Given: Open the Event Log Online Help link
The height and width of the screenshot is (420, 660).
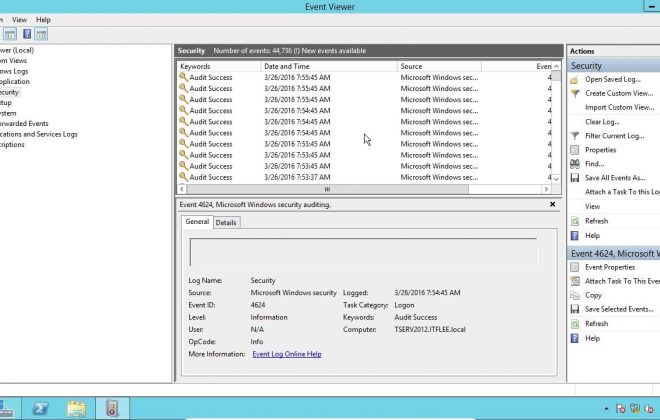Looking at the screenshot, I should (287, 354).
